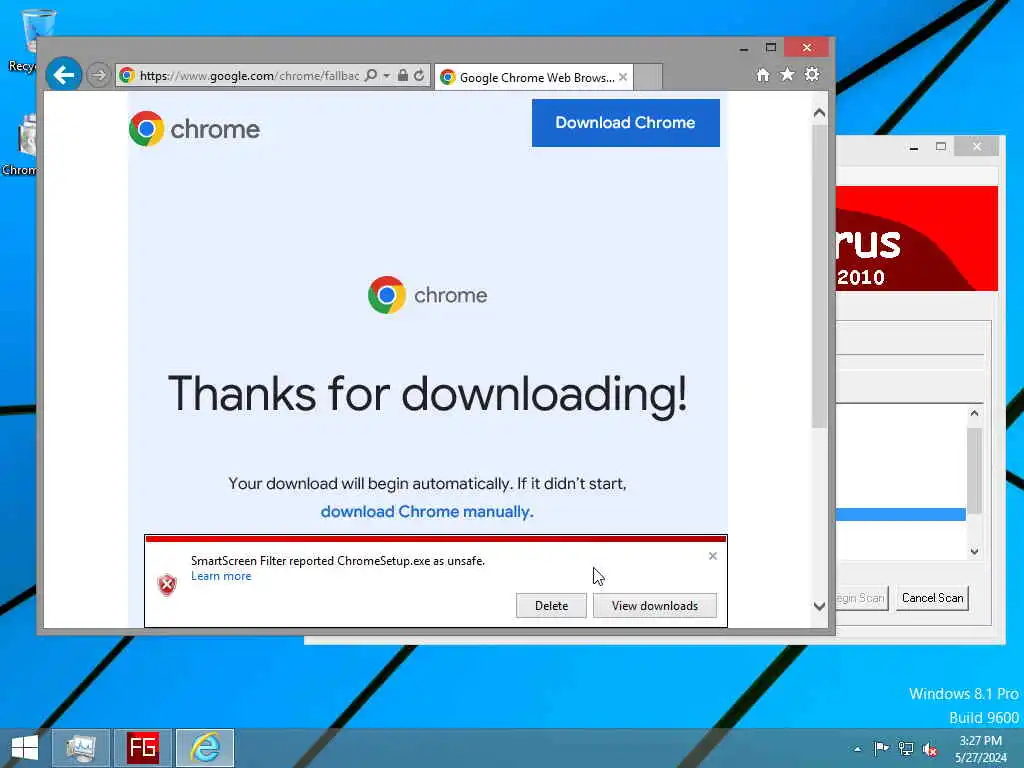Click Cancel Scan in antivirus window
Screen dimensions: 1024x768
pyautogui.click(x=932, y=598)
